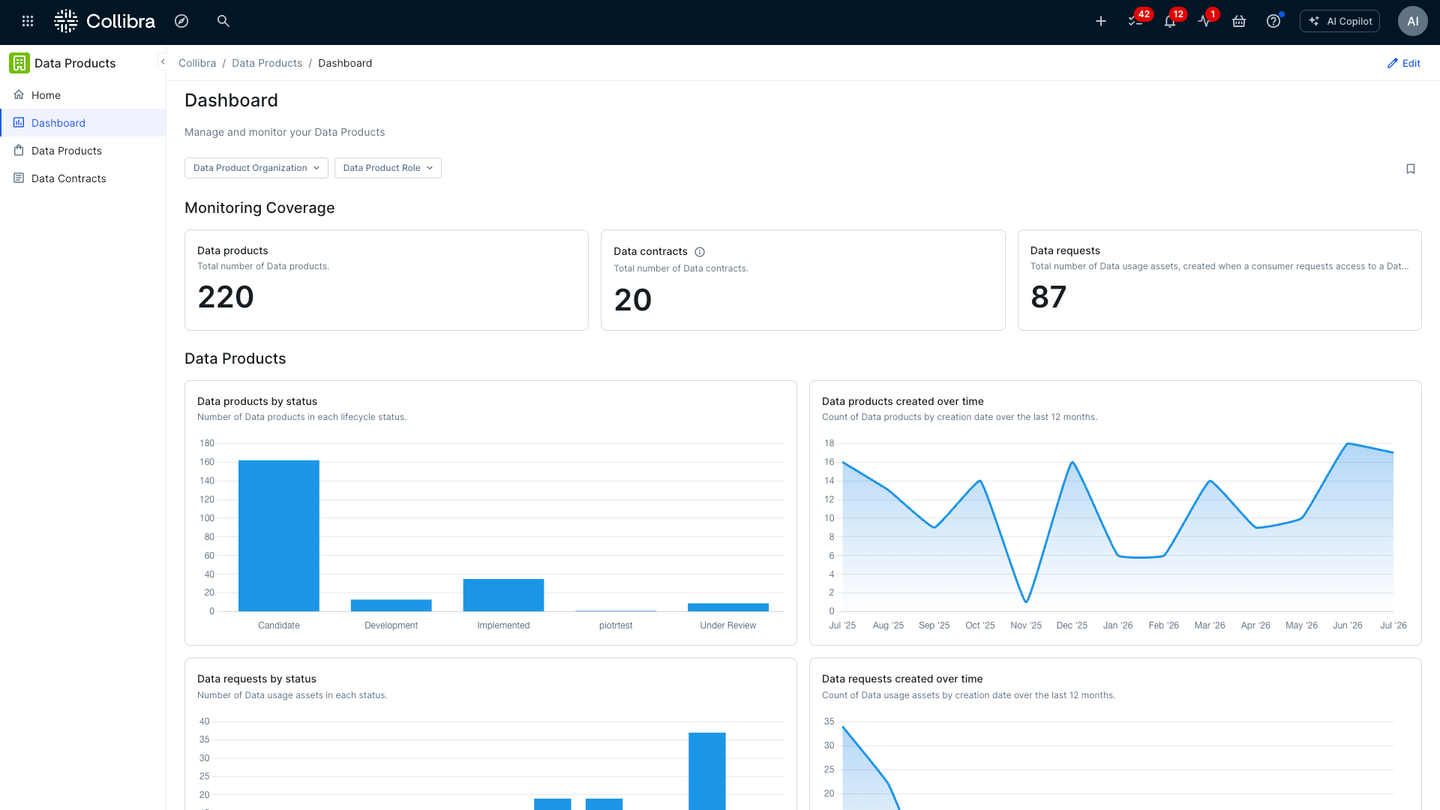
Task: Click the Candidate status bar
Action: 279,536
